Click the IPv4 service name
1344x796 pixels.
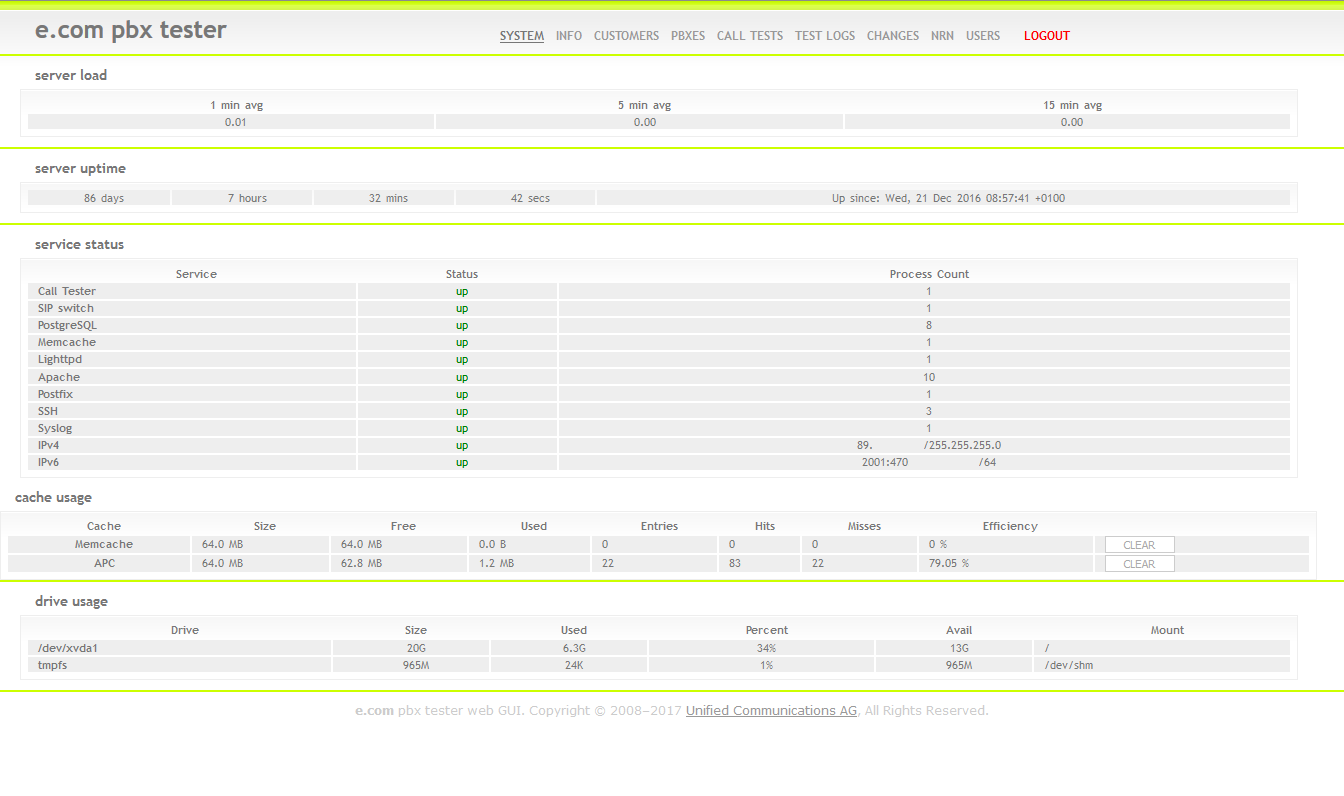click(49, 445)
